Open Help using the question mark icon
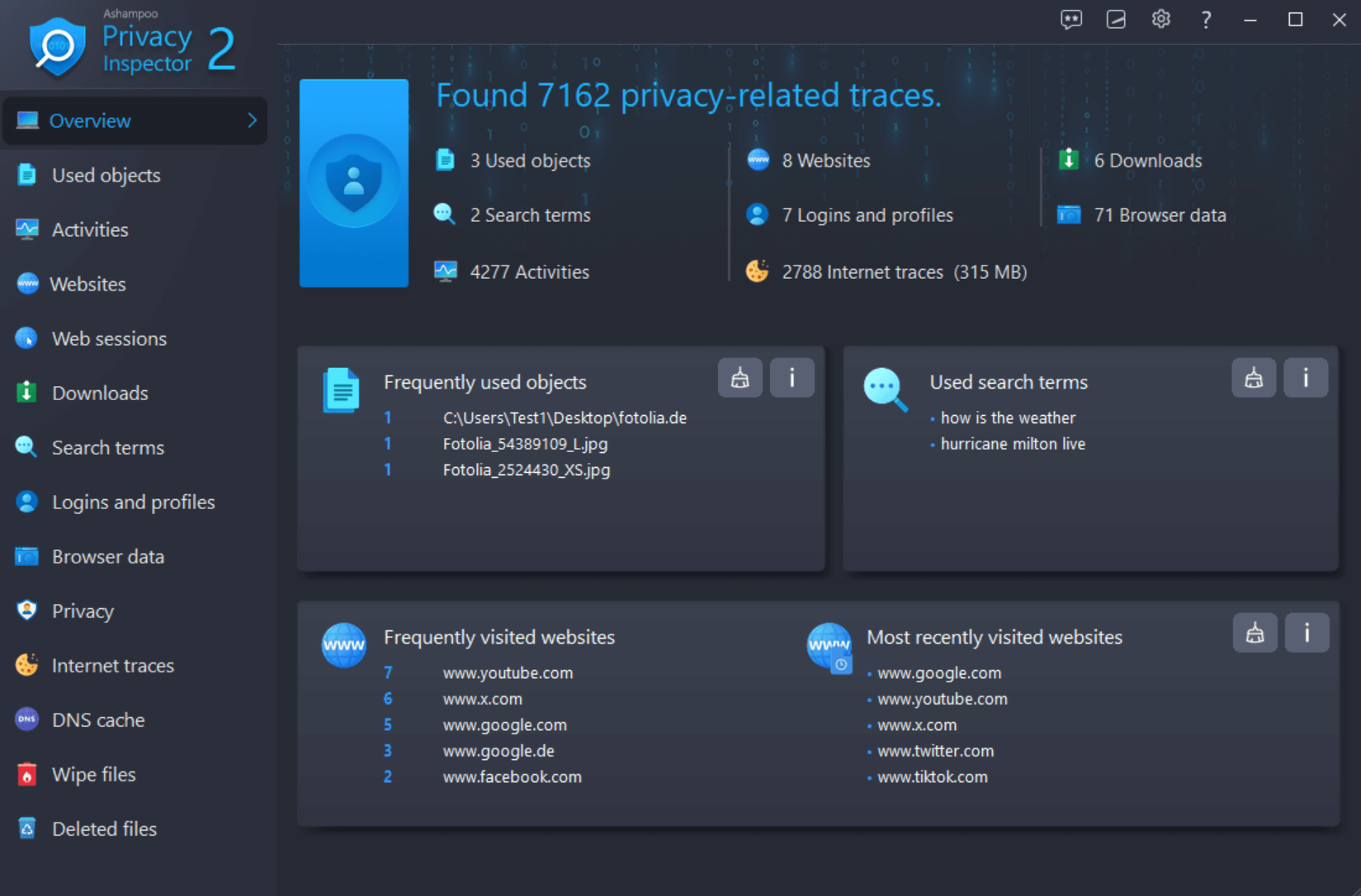The image size is (1361, 896). click(x=1205, y=19)
